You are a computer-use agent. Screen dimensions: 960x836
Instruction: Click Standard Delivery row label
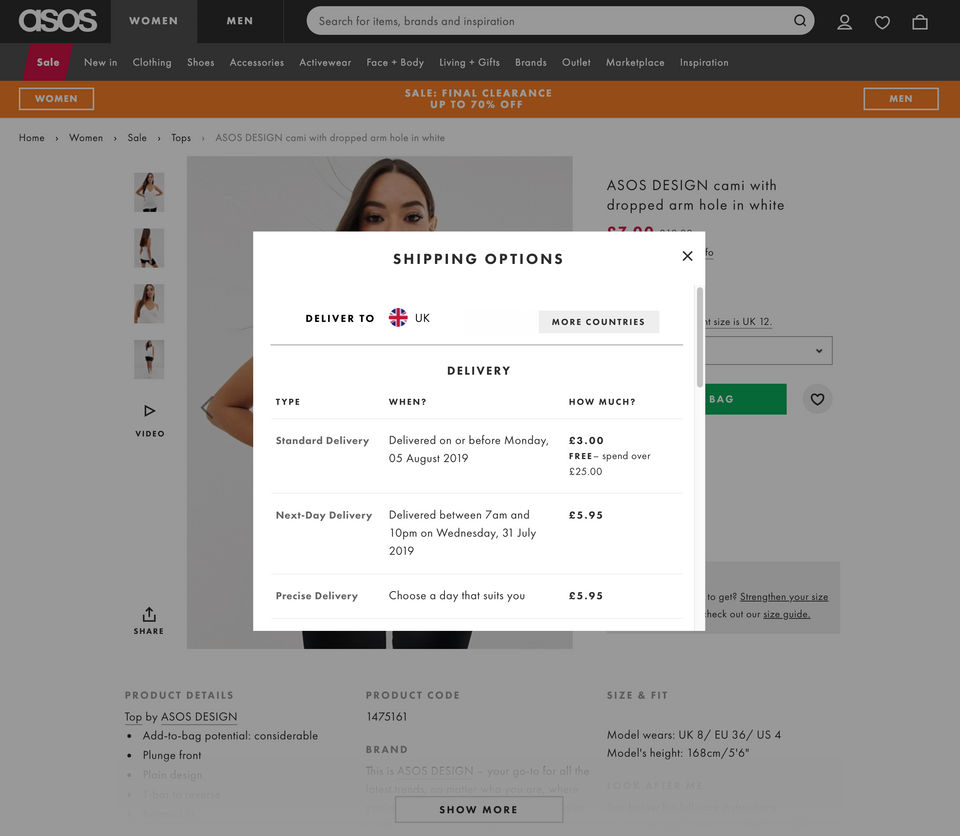[x=323, y=440]
